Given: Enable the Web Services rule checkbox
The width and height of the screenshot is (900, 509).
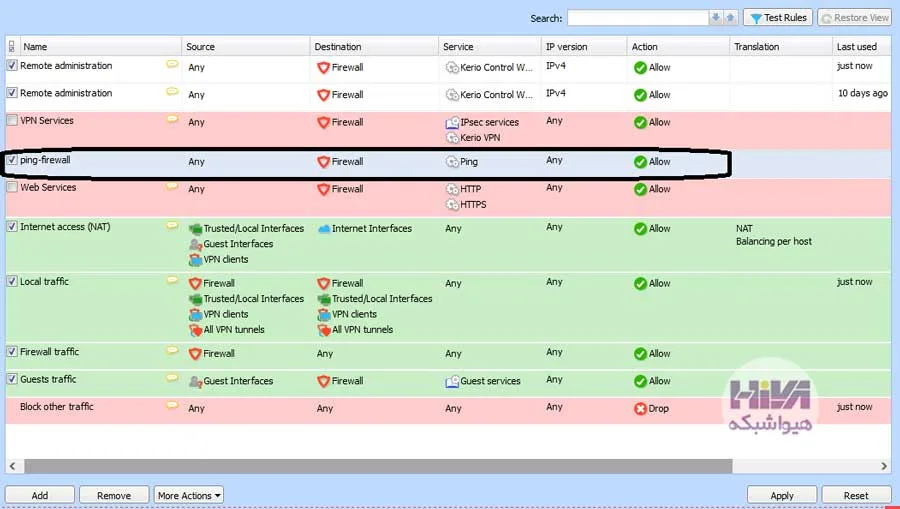Looking at the screenshot, I should [12, 187].
